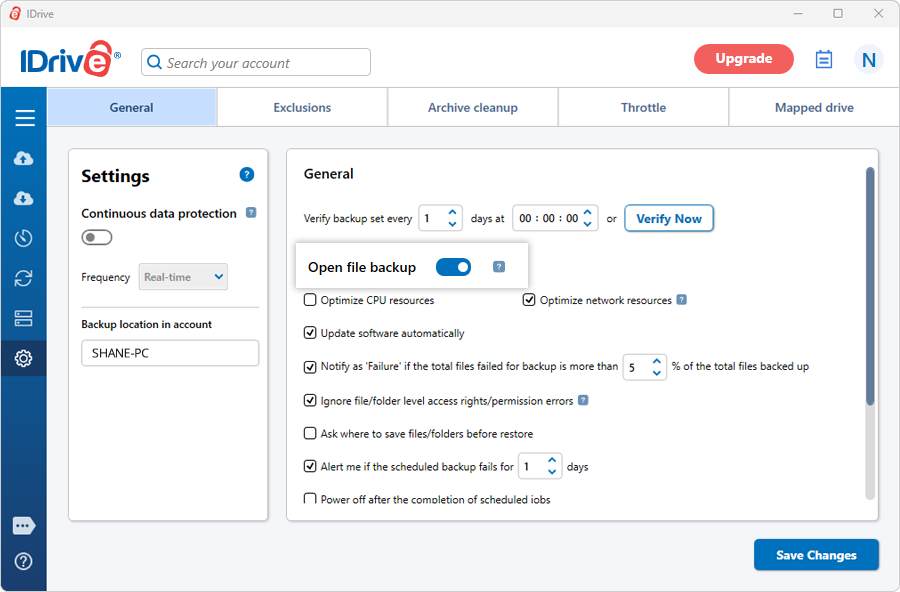Increase scheduled backup fail alert days

point(552,461)
